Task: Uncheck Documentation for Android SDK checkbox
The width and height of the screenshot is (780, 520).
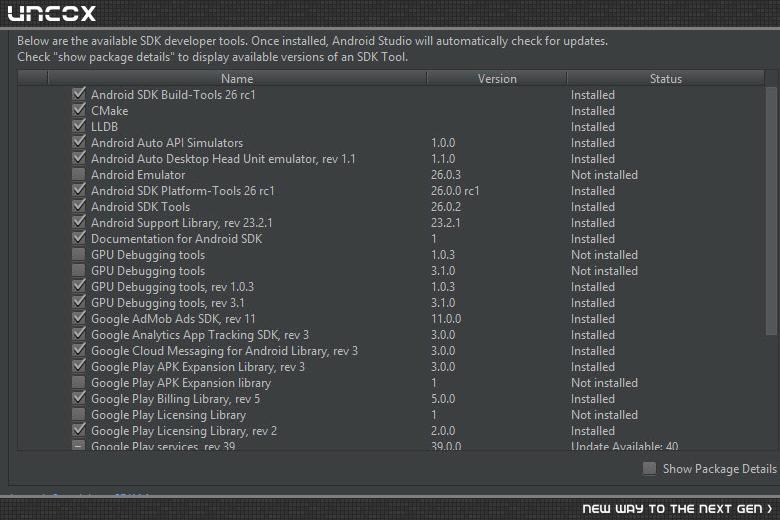Action: click(x=79, y=238)
